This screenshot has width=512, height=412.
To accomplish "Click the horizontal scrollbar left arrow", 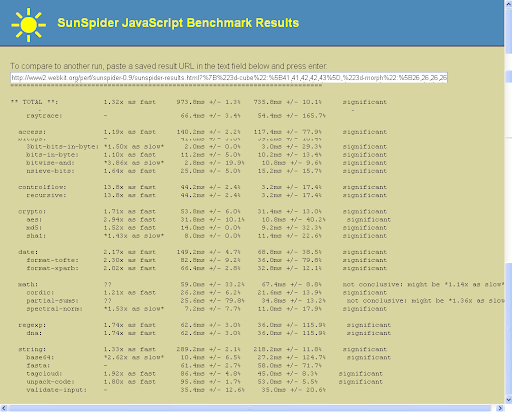I will pos(4,408).
